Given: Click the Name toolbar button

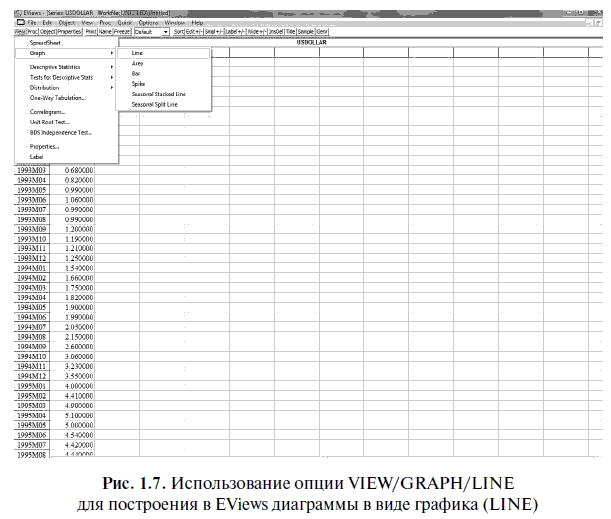Looking at the screenshot, I should coord(105,32).
